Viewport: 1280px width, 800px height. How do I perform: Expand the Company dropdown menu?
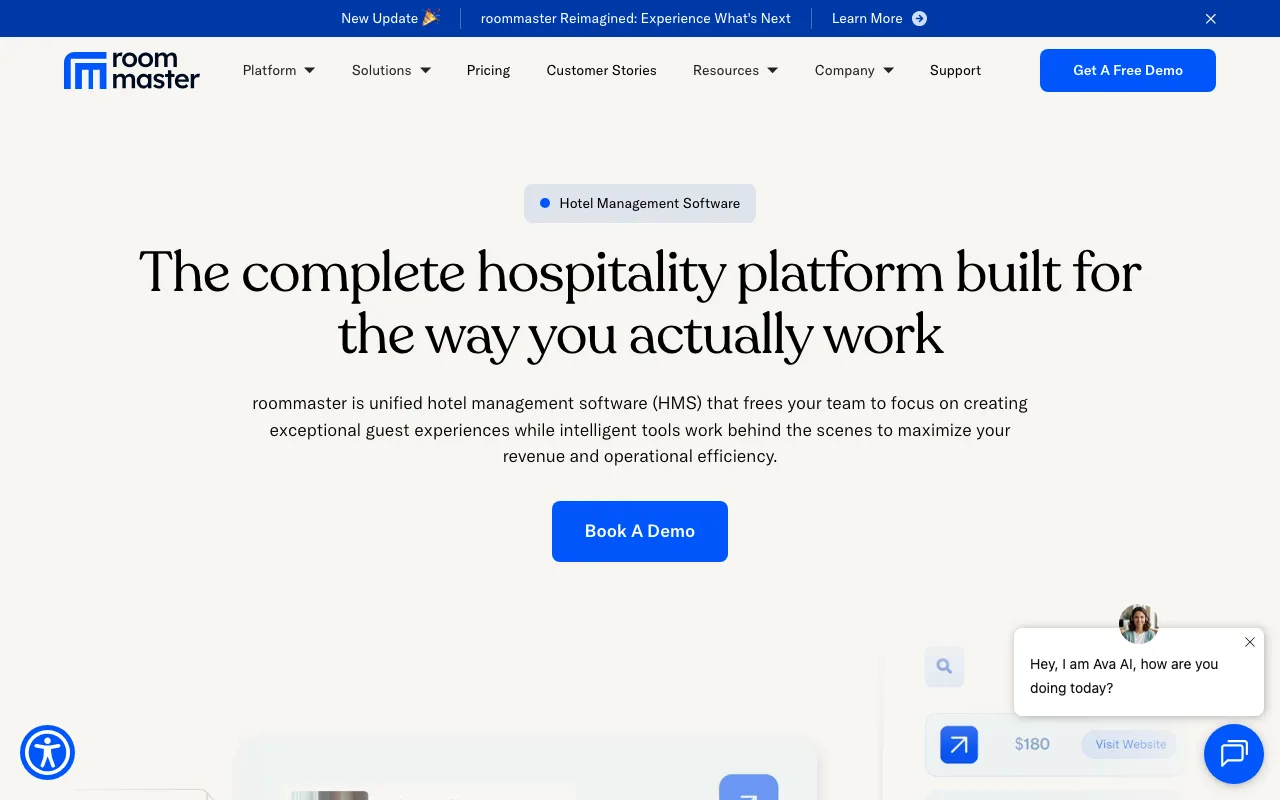[854, 70]
